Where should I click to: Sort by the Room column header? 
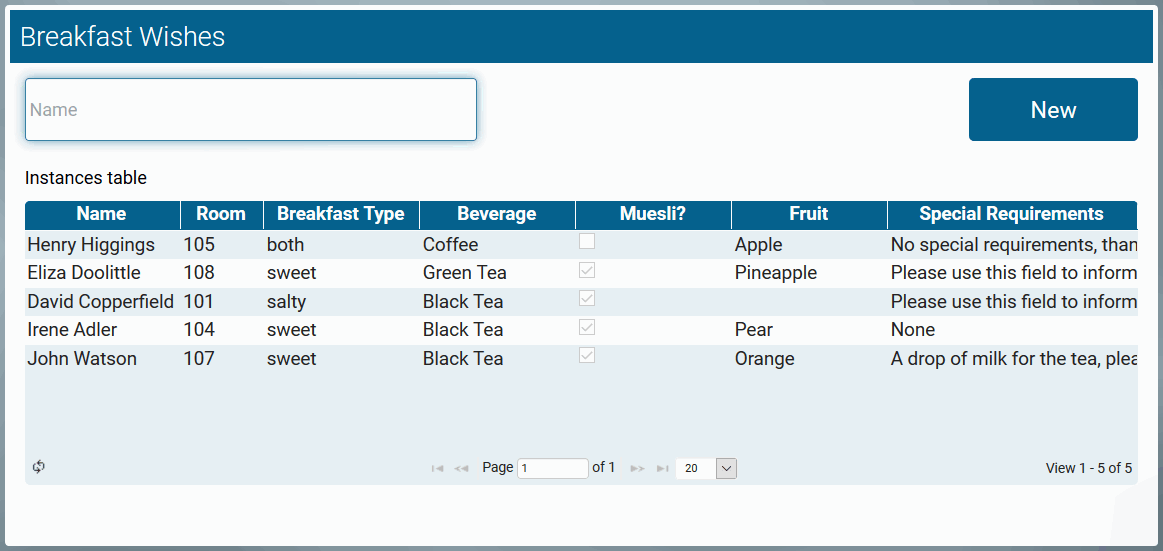click(221, 214)
